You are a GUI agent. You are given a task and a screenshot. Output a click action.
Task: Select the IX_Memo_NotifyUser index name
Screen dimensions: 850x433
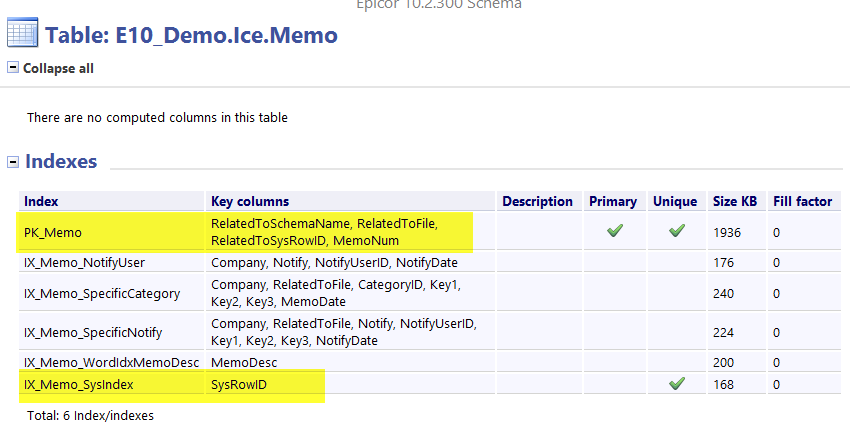click(x=84, y=263)
